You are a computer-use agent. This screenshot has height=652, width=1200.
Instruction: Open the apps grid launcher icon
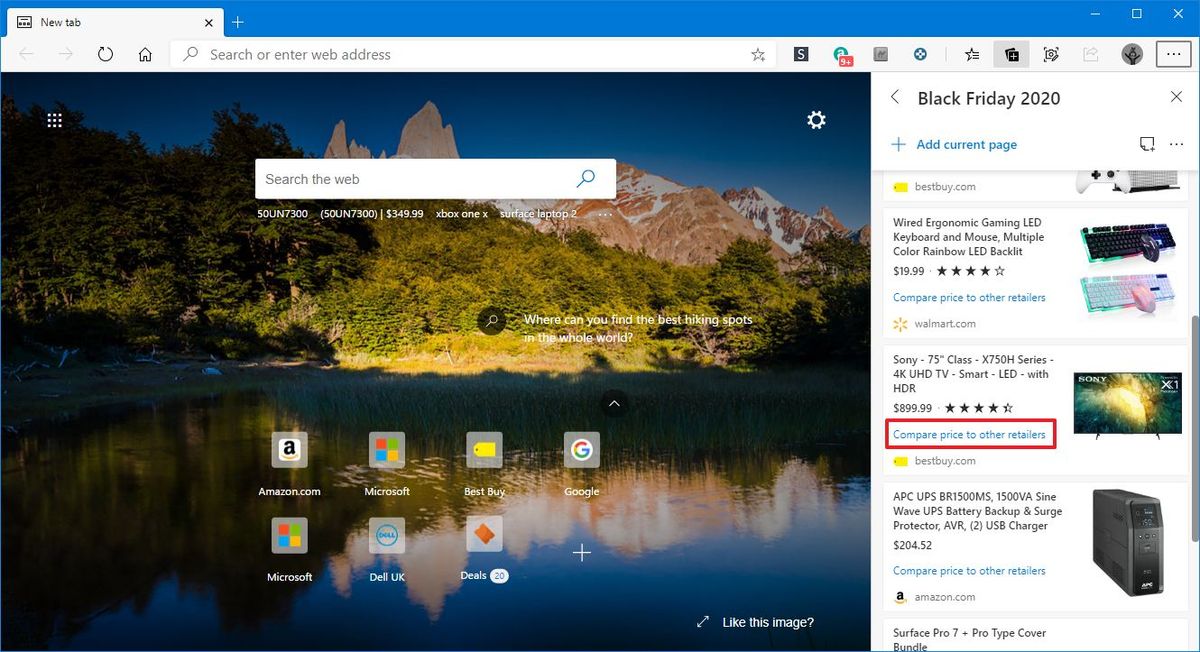pos(55,120)
